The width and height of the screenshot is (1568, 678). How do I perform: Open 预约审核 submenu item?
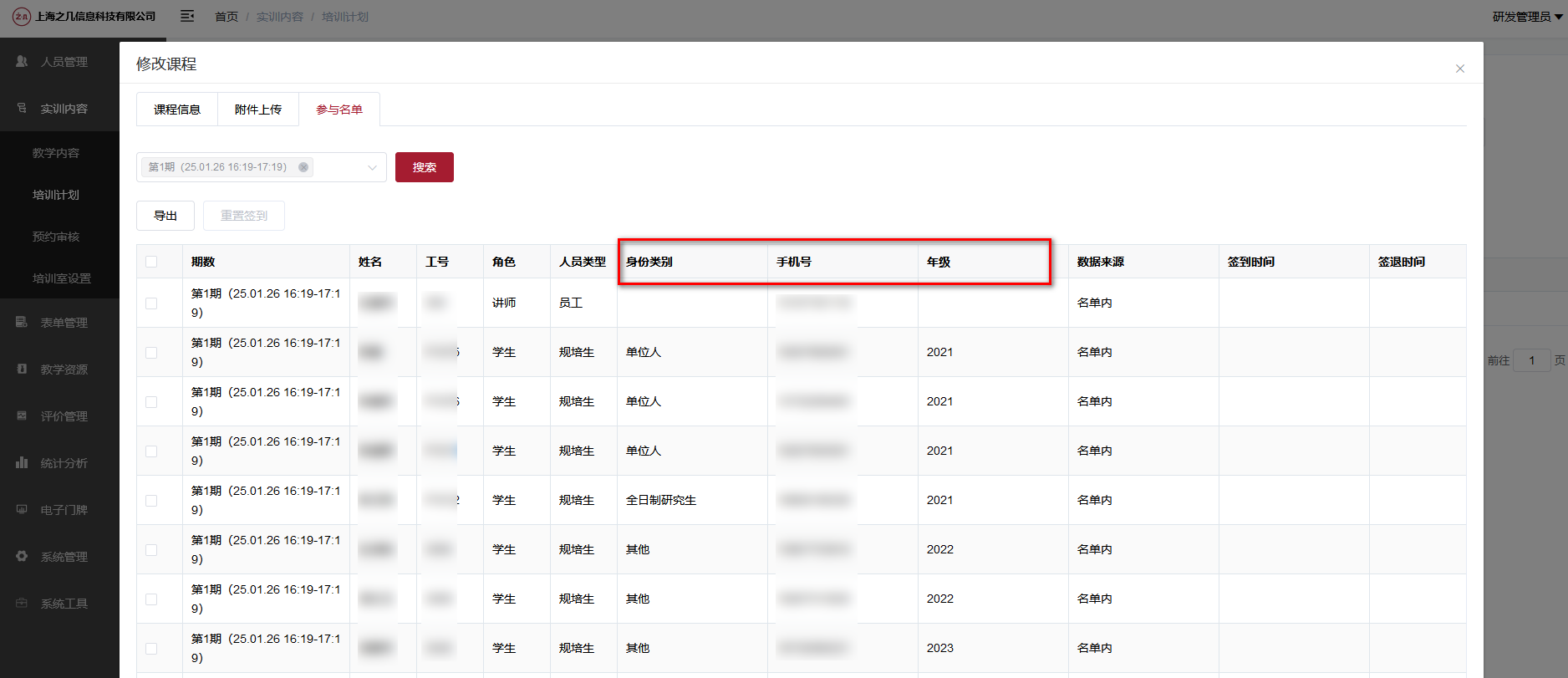tap(56, 237)
